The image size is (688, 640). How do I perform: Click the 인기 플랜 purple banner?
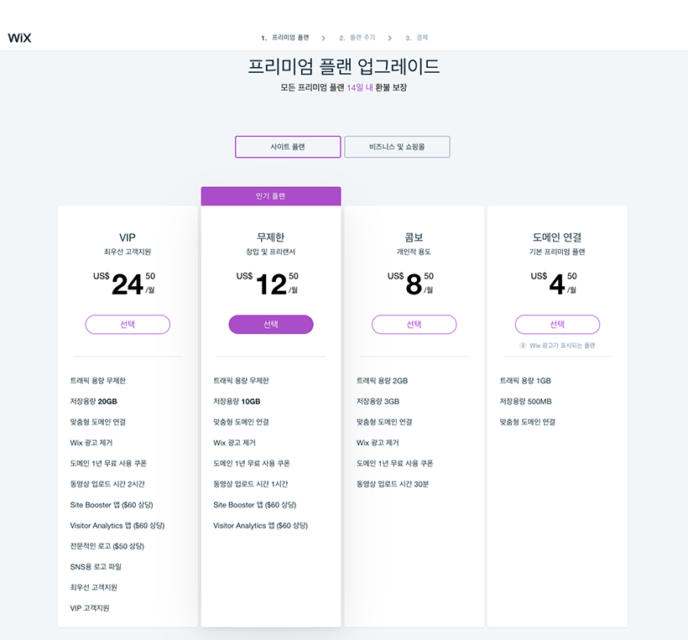click(x=271, y=196)
